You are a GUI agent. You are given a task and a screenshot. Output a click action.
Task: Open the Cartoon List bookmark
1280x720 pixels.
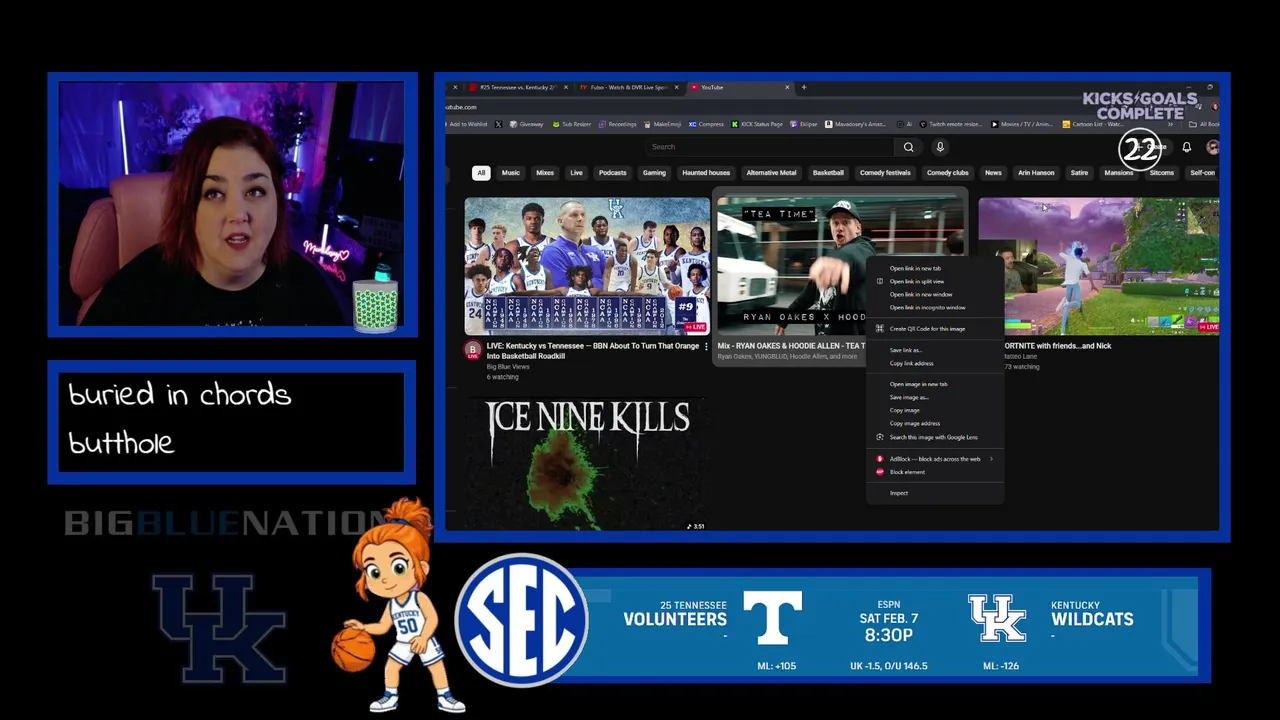coord(1093,124)
